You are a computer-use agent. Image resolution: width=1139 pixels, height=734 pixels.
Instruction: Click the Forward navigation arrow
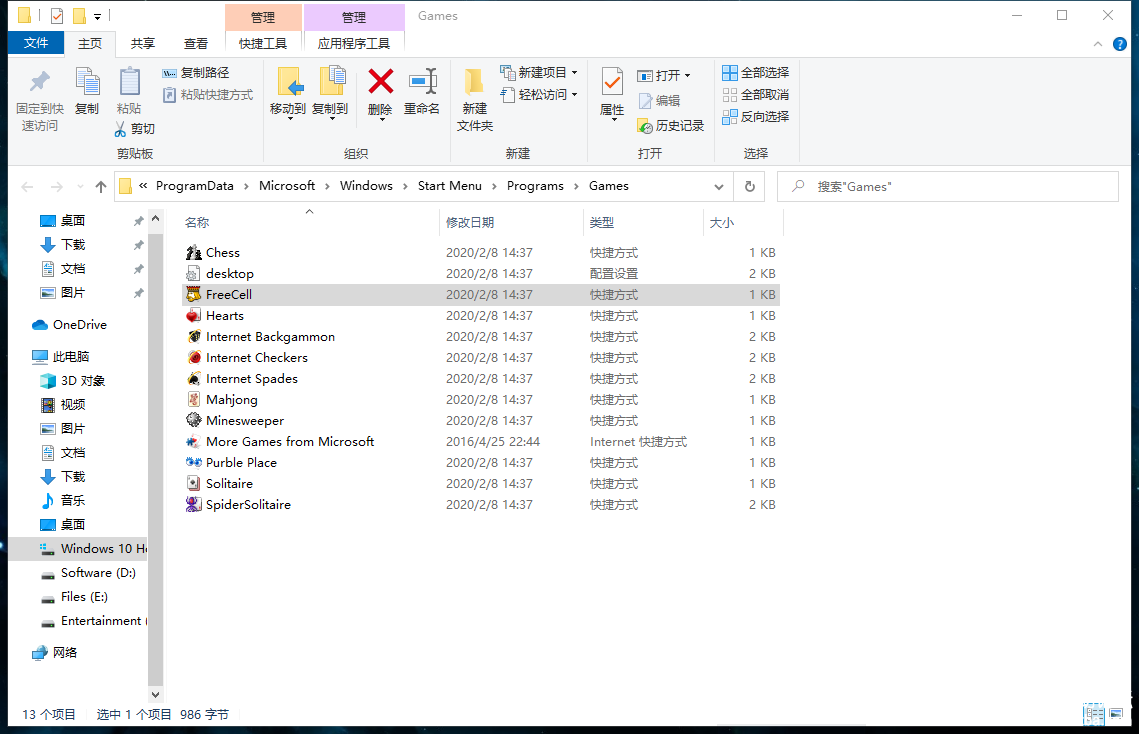click(57, 187)
